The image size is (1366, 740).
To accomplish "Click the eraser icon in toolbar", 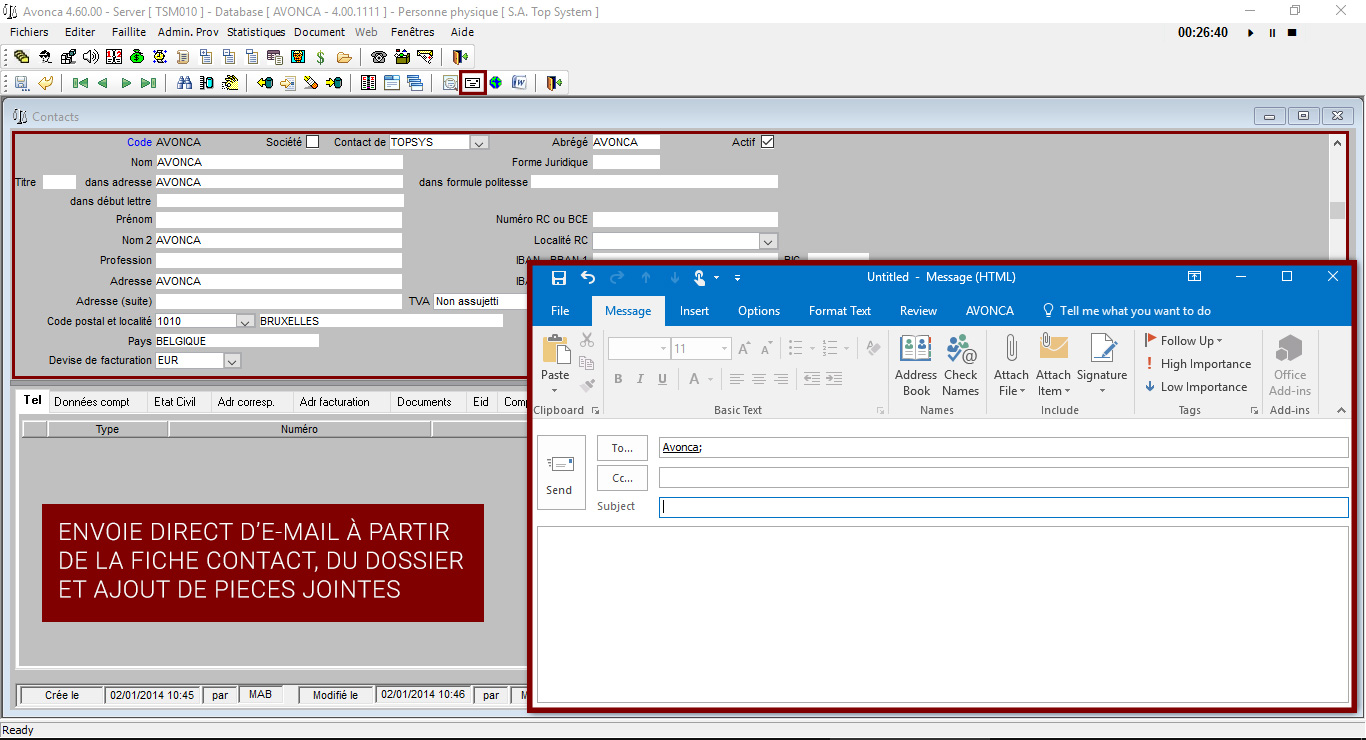I will tap(310, 83).
